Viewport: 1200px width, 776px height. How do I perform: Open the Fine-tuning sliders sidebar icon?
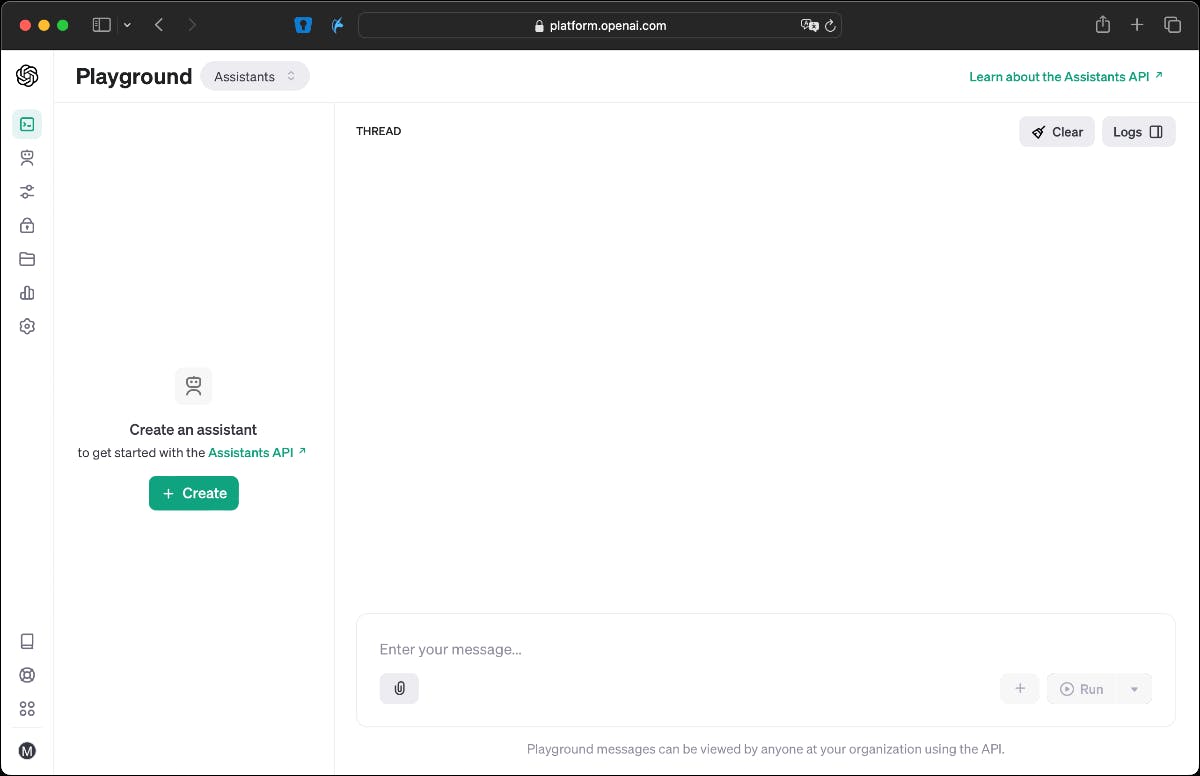click(27, 191)
